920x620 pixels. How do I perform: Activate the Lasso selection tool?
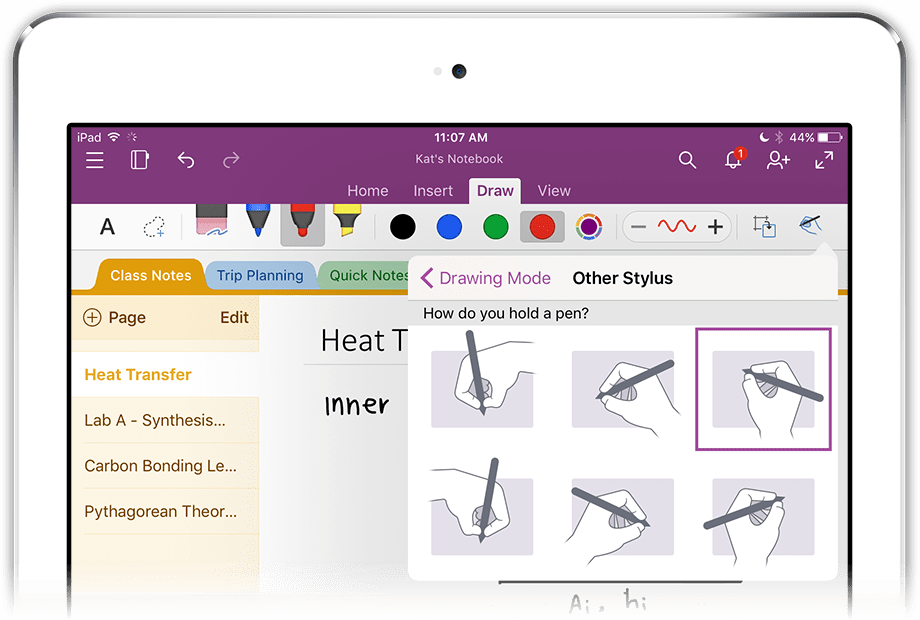coord(154,227)
